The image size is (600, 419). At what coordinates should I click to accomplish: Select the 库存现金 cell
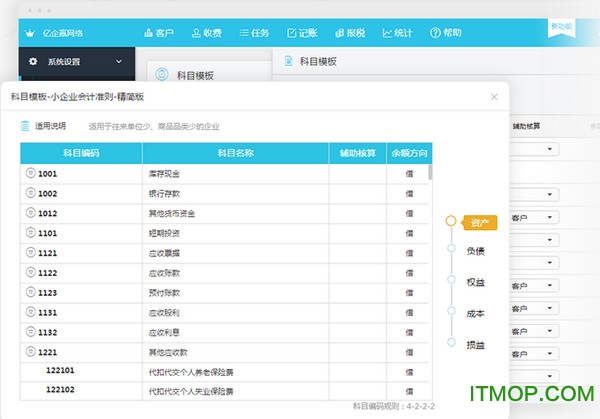(x=235, y=174)
